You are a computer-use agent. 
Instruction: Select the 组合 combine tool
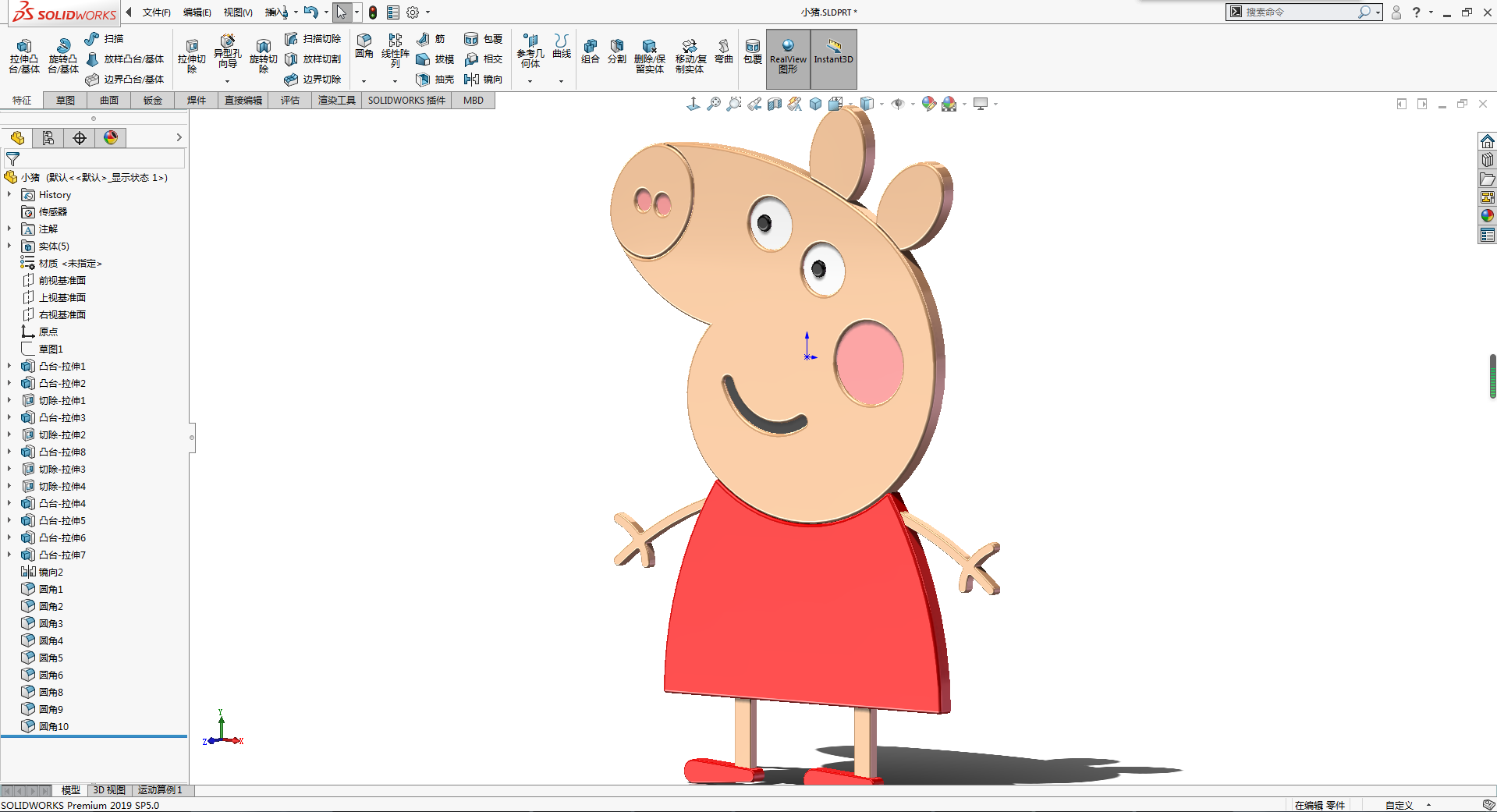click(x=591, y=51)
